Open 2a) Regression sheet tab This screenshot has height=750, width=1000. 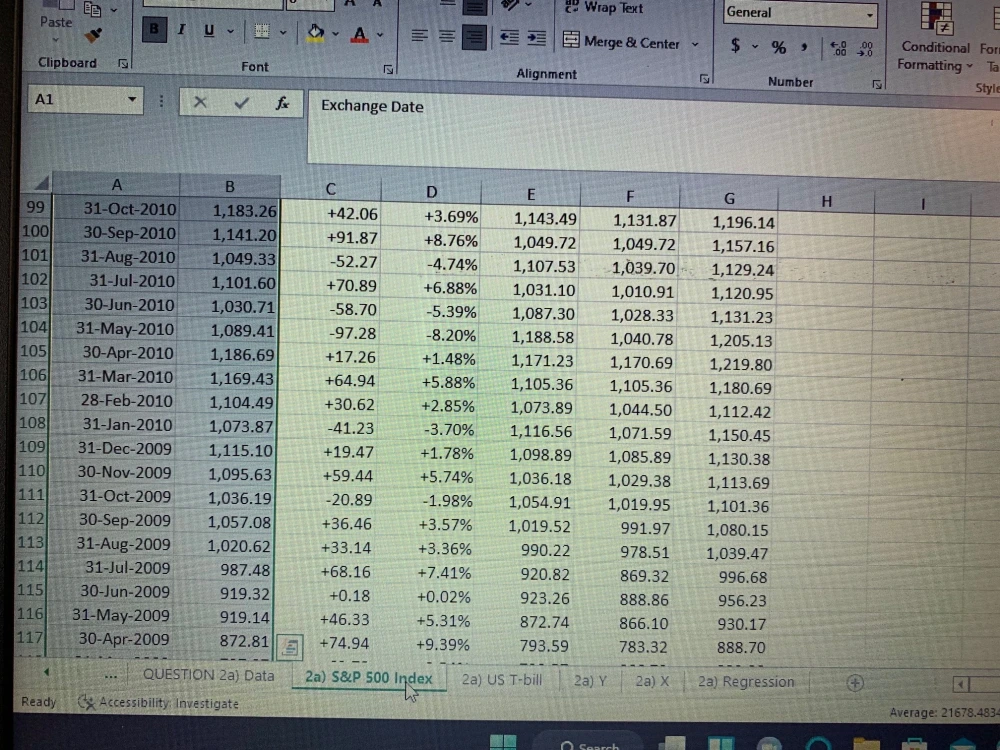(746, 682)
